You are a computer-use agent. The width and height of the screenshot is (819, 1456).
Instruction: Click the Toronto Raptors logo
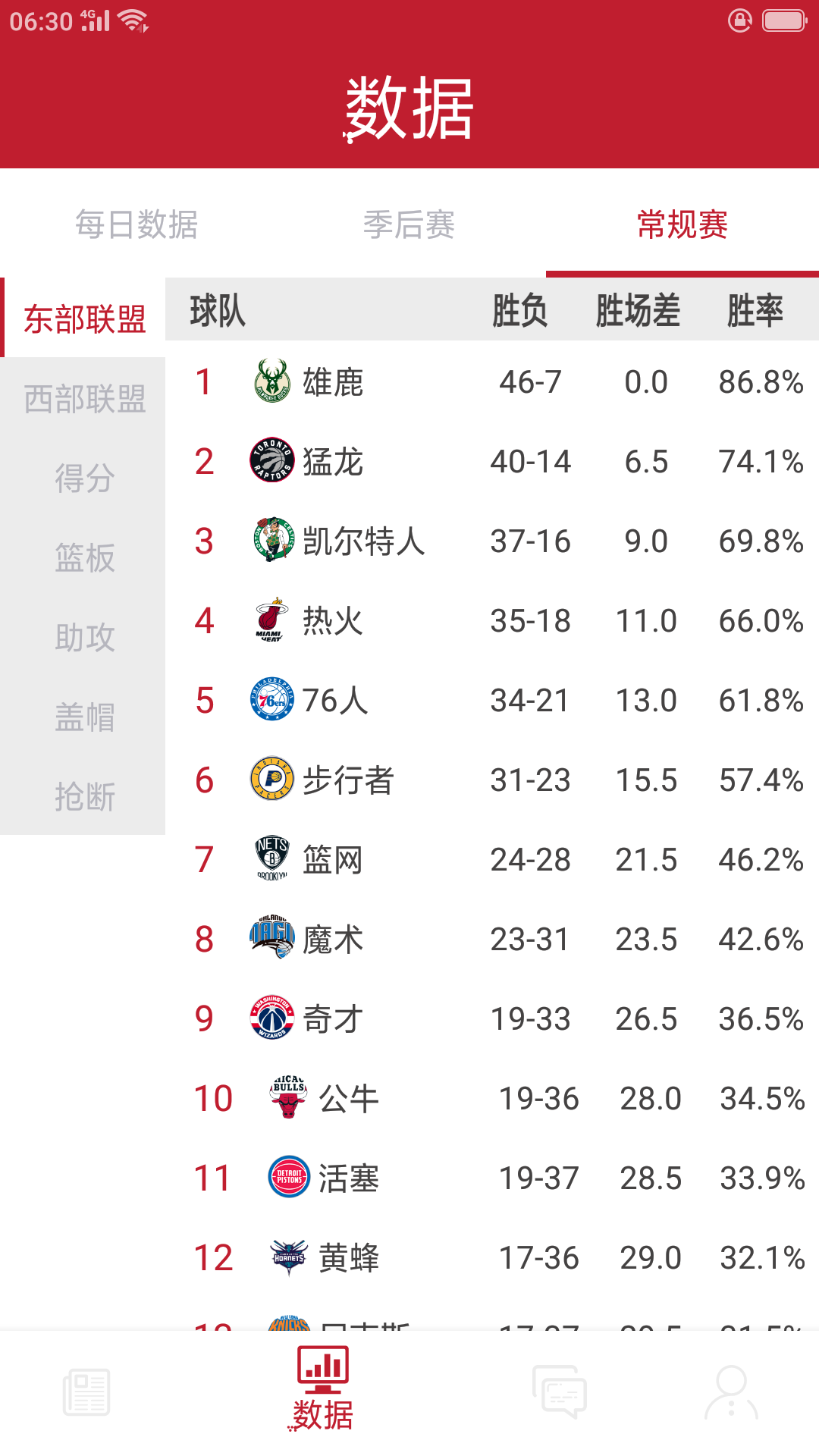(x=273, y=462)
